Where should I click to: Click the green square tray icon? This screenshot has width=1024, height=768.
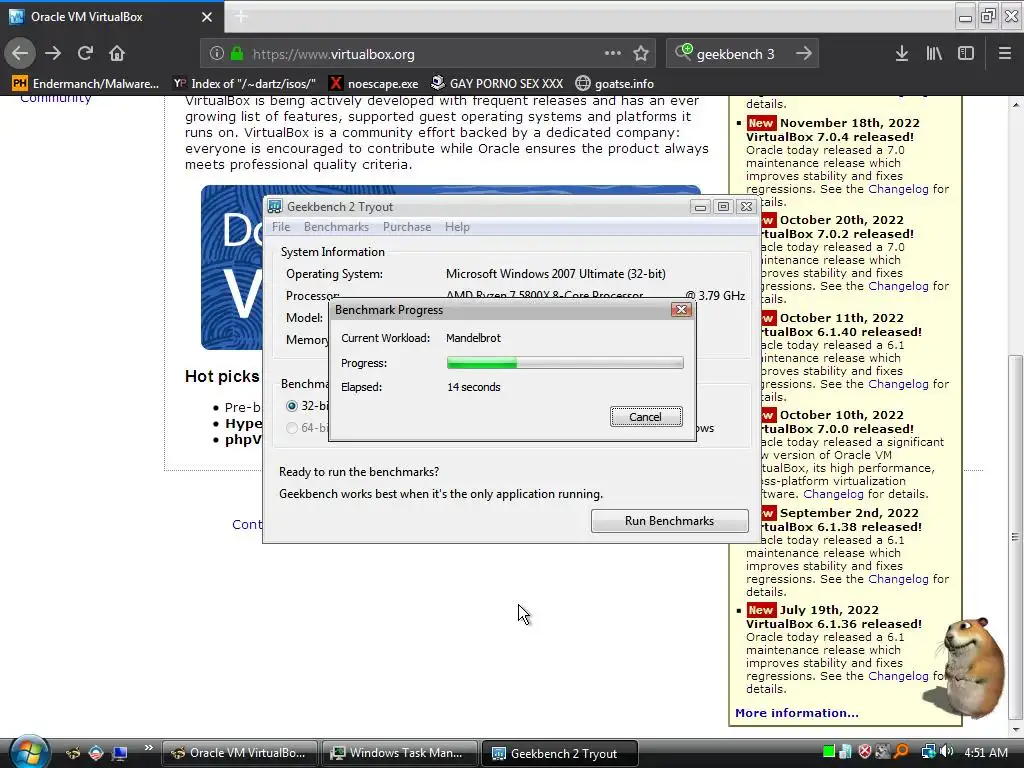[x=829, y=752]
